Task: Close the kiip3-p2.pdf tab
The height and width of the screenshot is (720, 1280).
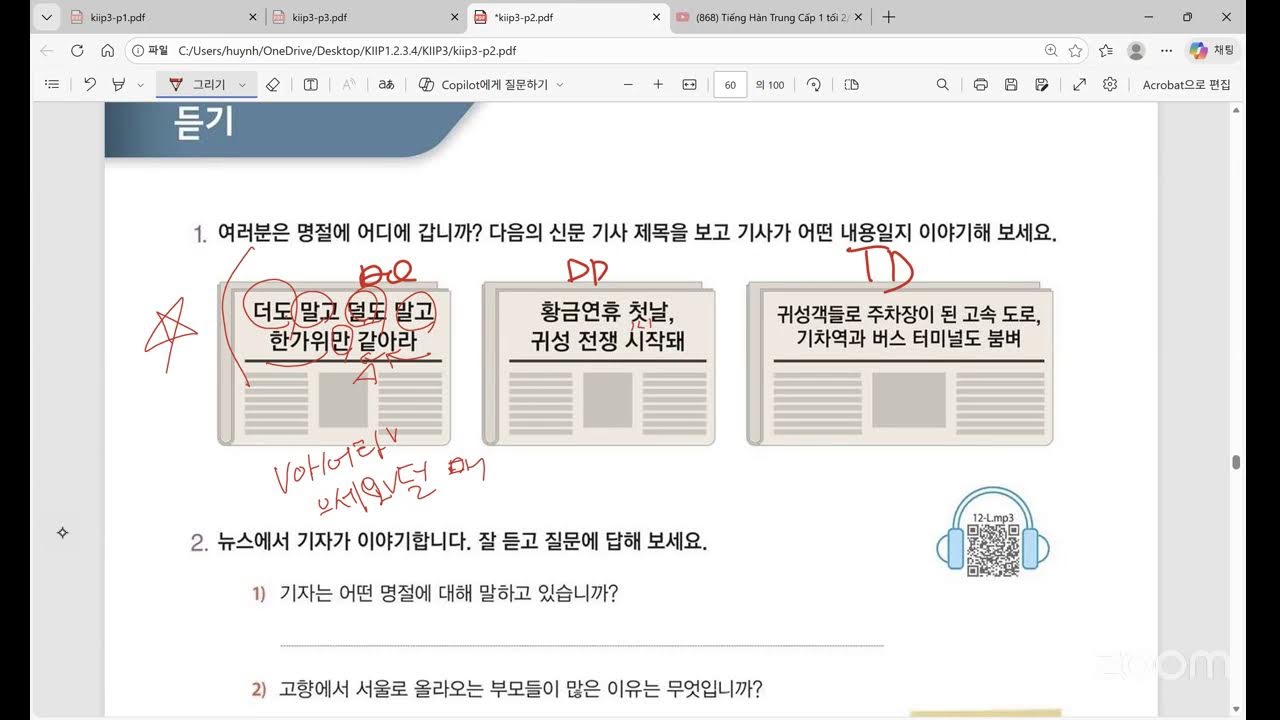Action: click(x=656, y=17)
